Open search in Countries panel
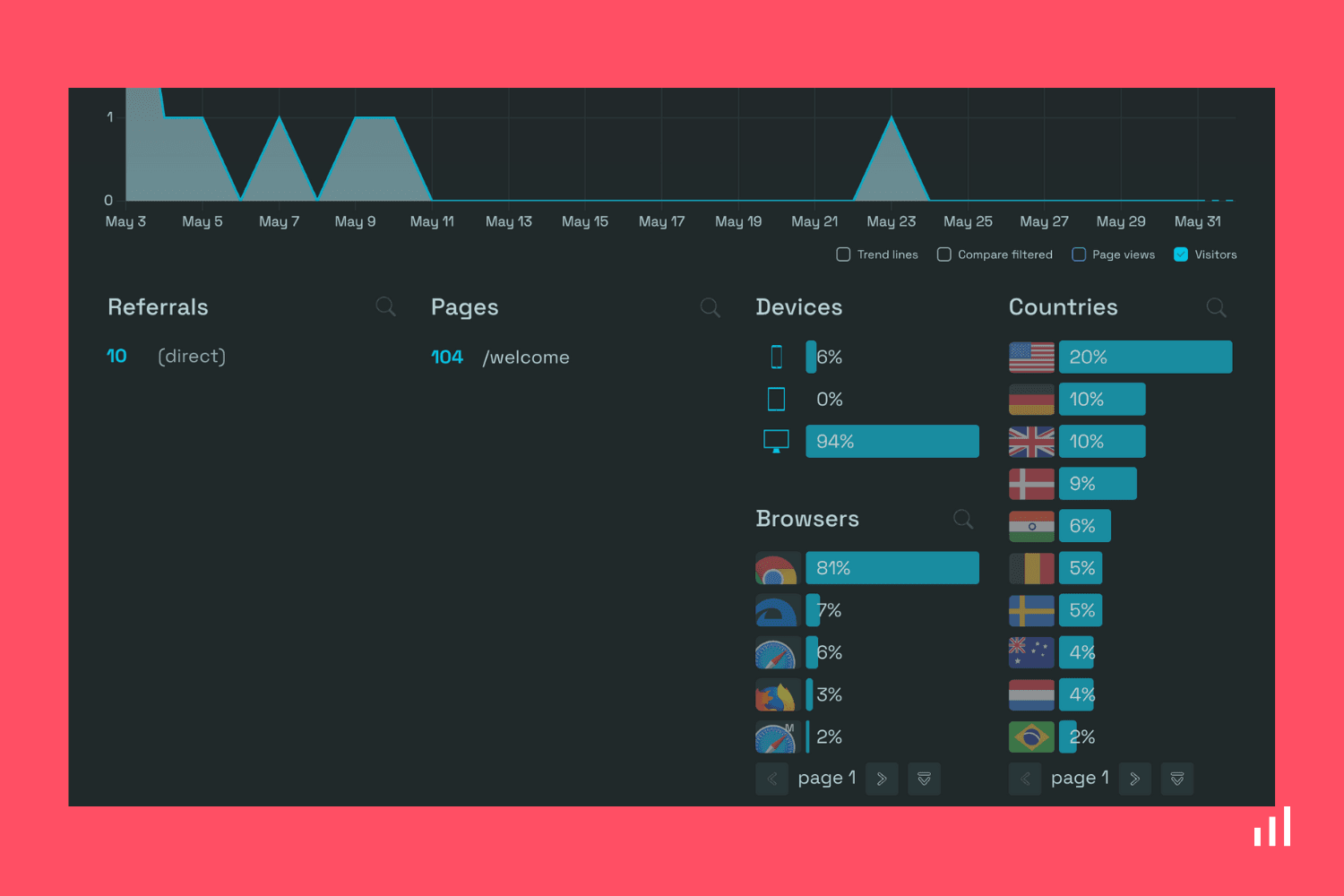This screenshot has width=1344, height=896. (1217, 307)
